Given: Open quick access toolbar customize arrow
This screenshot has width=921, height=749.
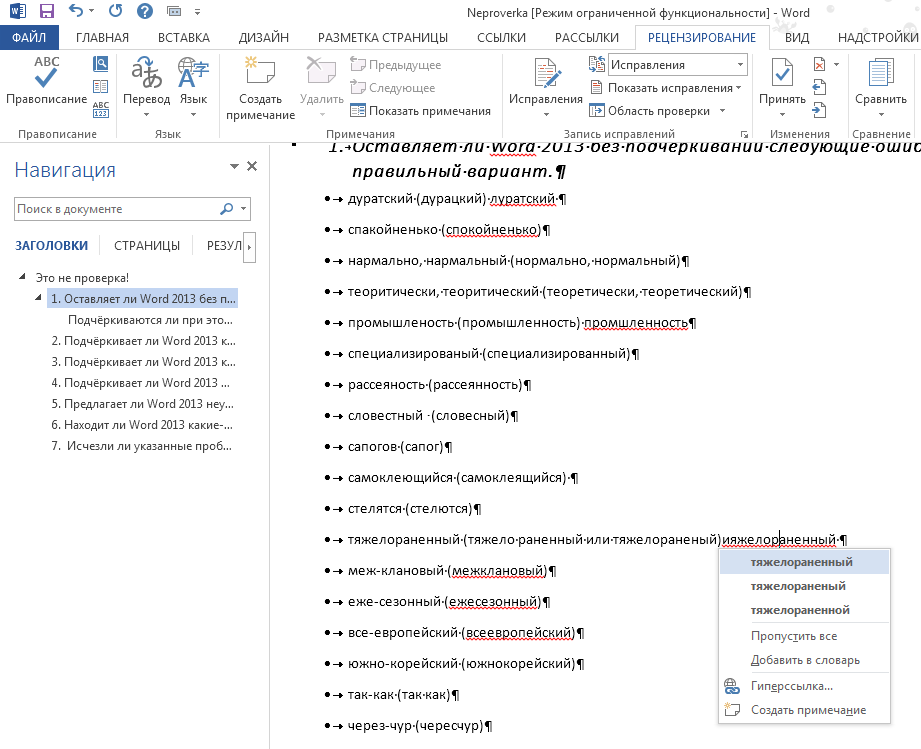Looking at the screenshot, I should [197, 11].
